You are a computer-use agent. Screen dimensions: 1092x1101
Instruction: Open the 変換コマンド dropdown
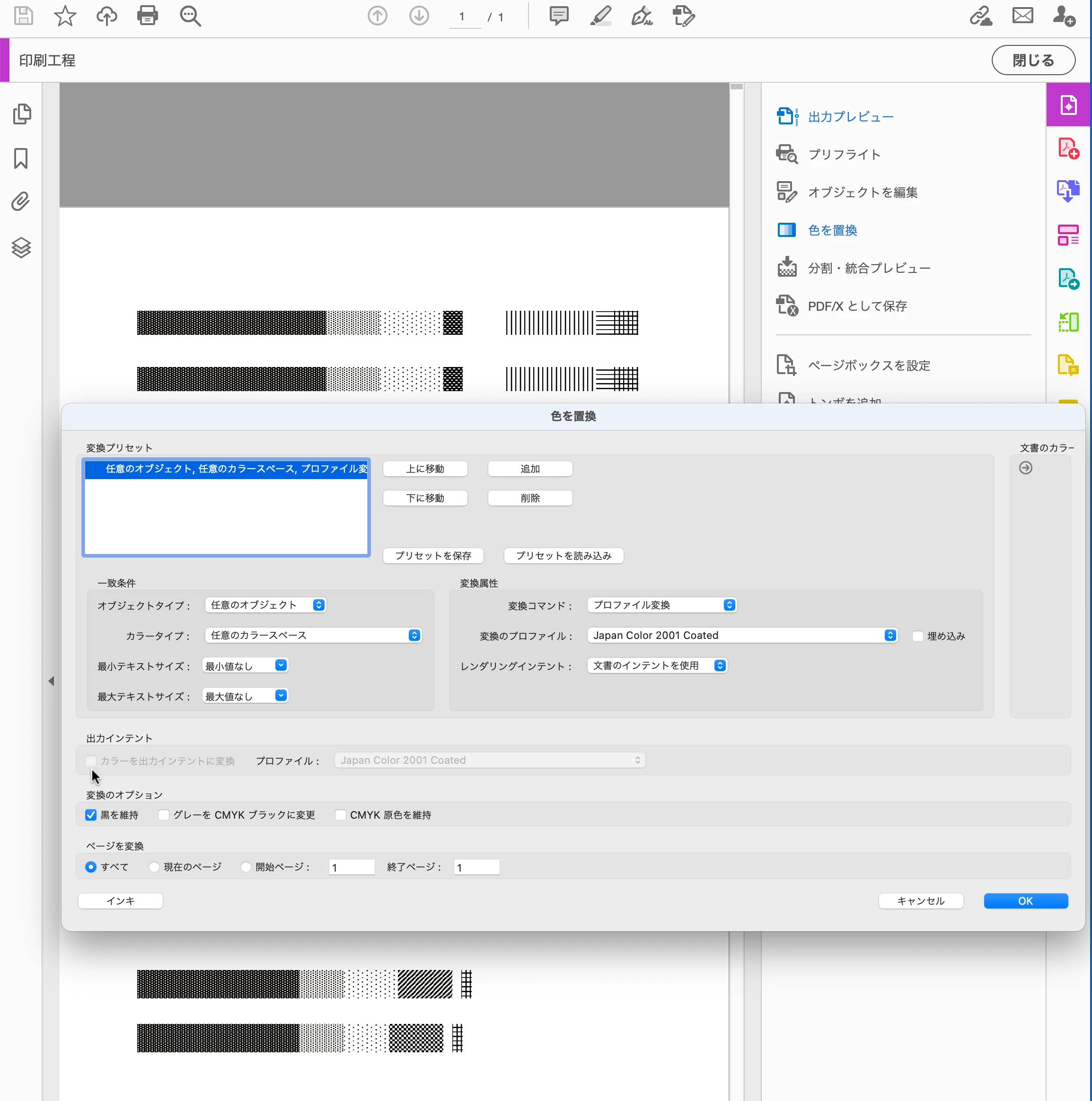(662, 604)
